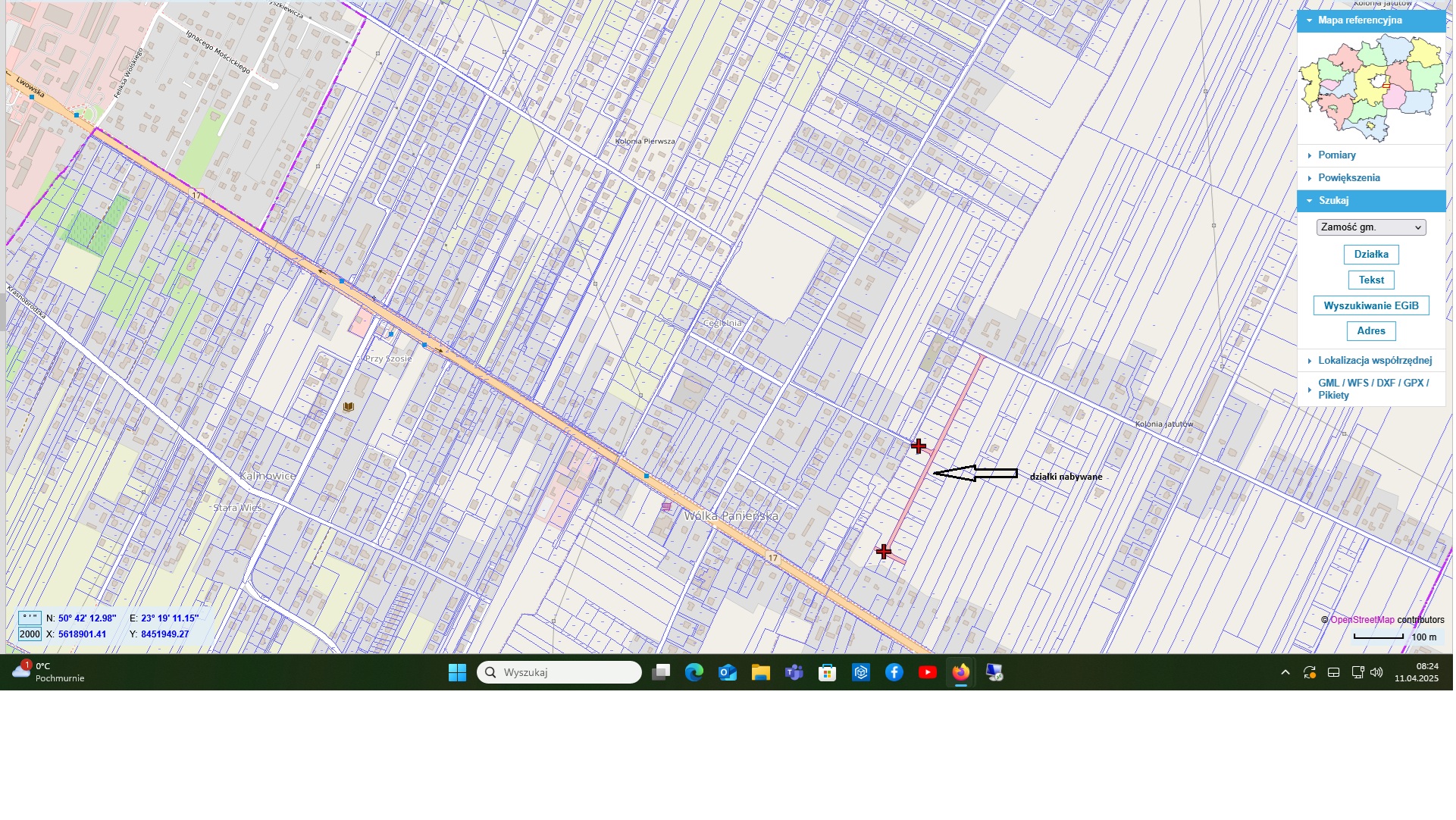Click the Wyszukiwanie EGiB button

(1371, 306)
